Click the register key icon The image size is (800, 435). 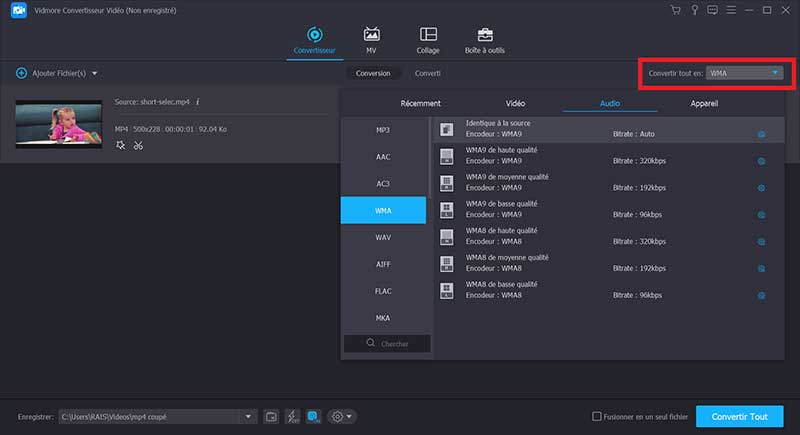pos(694,10)
